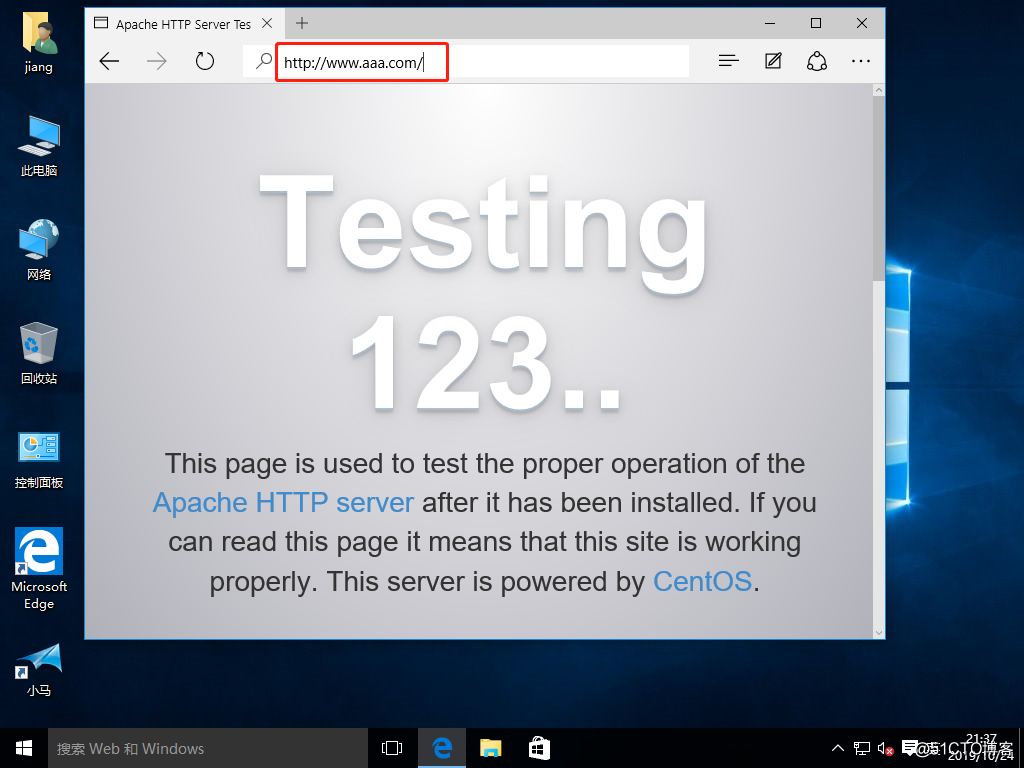
Task: Open a new tab with the plus button
Action: (x=302, y=24)
